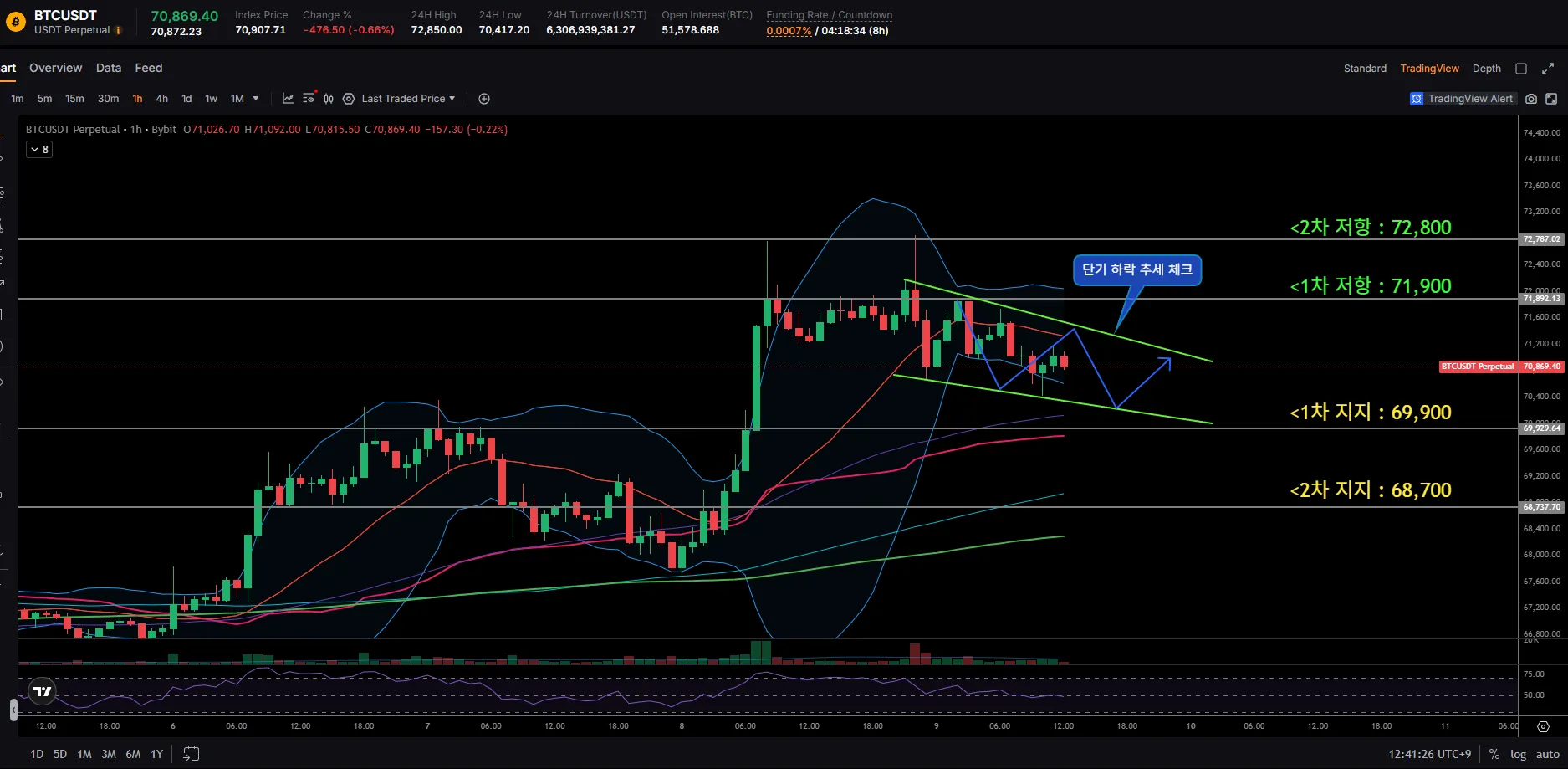Screen dimensions: 1568x769
Task: Open time axis settings gear icon
Action: pyautogui.click(x=1543, y=726)
